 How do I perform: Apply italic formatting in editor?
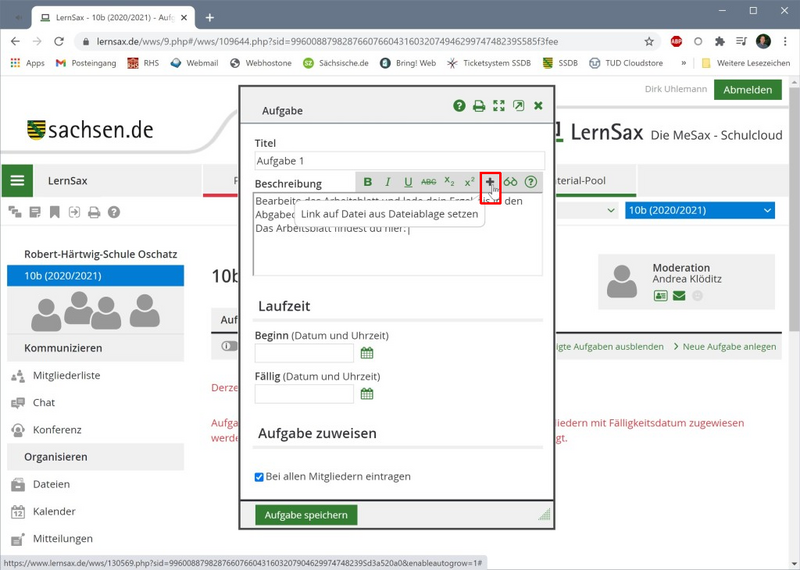[388, 182]
